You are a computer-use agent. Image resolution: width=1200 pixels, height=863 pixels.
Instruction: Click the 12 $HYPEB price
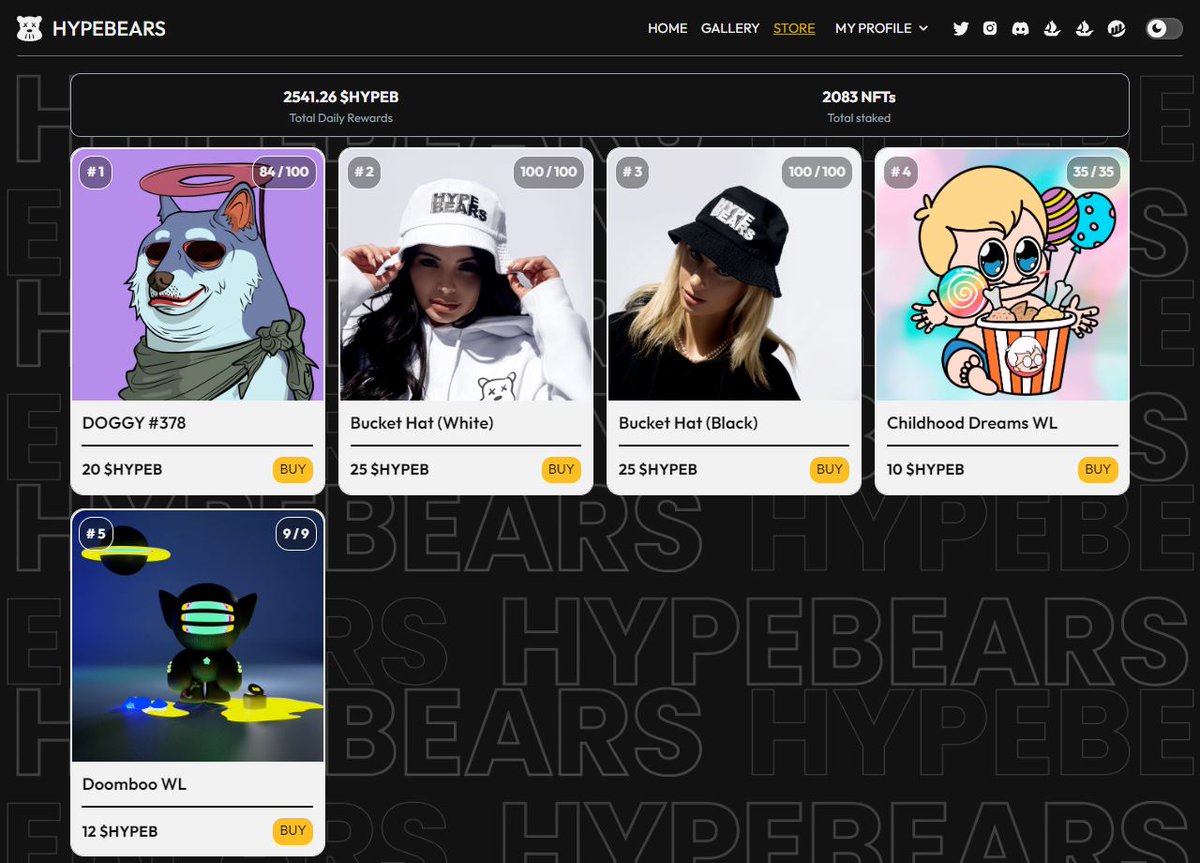click(x=120, y=831)
